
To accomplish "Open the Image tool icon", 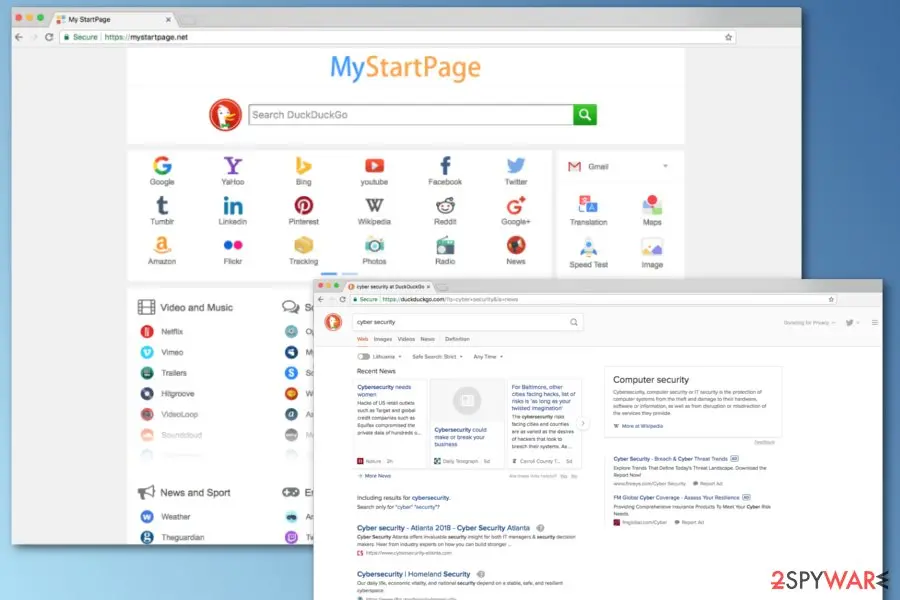I will (x=652, y=247).
